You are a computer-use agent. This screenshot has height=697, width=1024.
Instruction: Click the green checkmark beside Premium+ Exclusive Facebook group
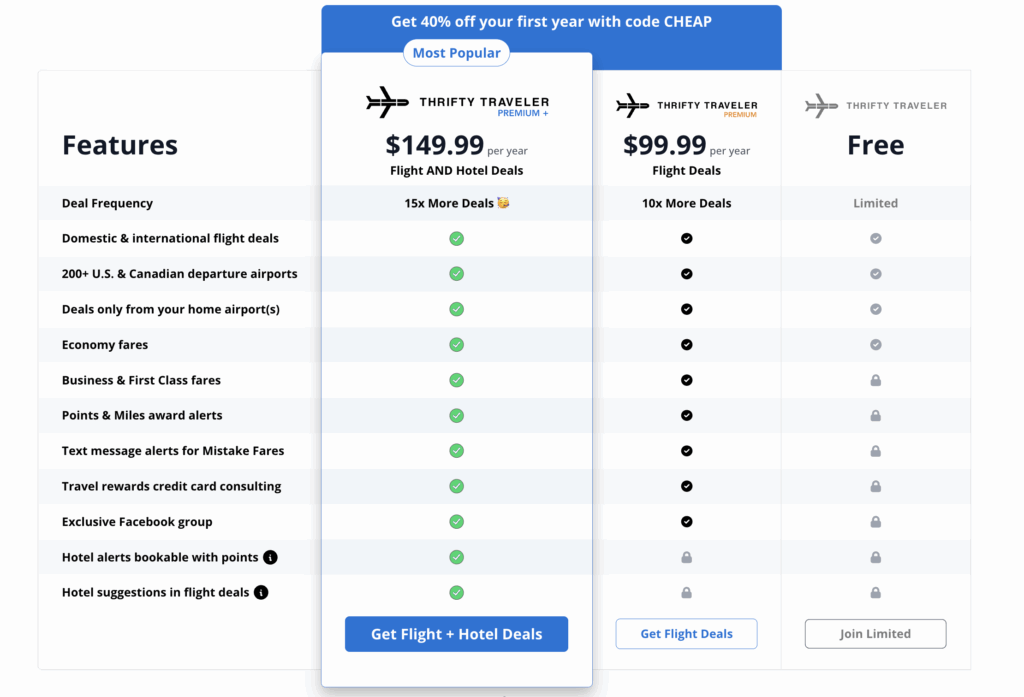(456, 521)
